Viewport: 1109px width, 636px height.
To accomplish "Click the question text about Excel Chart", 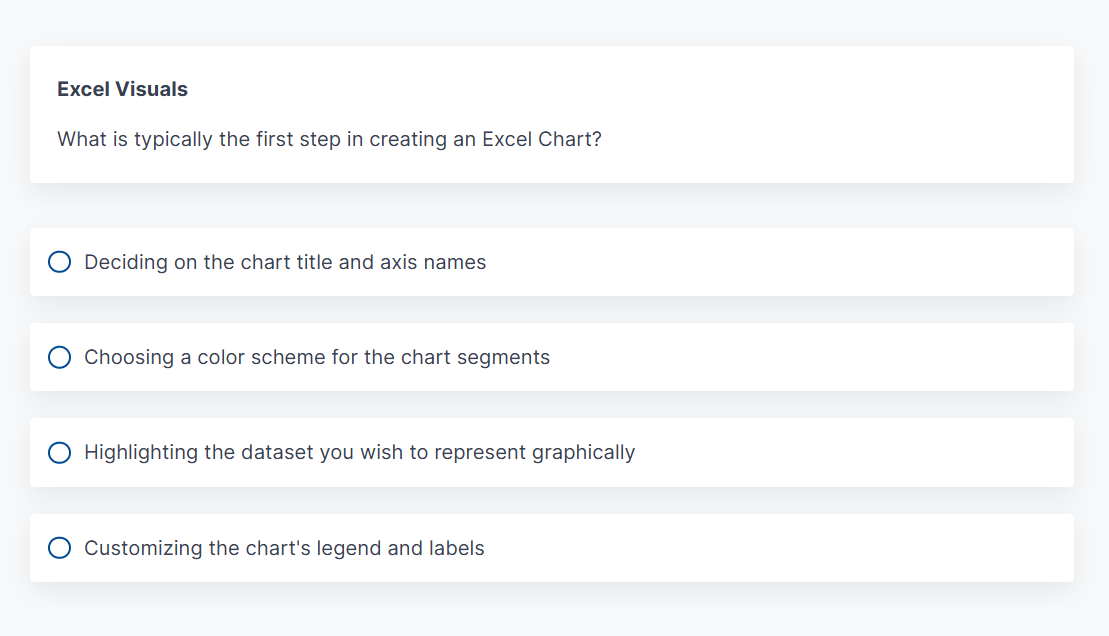I will [x=330, y=139].
